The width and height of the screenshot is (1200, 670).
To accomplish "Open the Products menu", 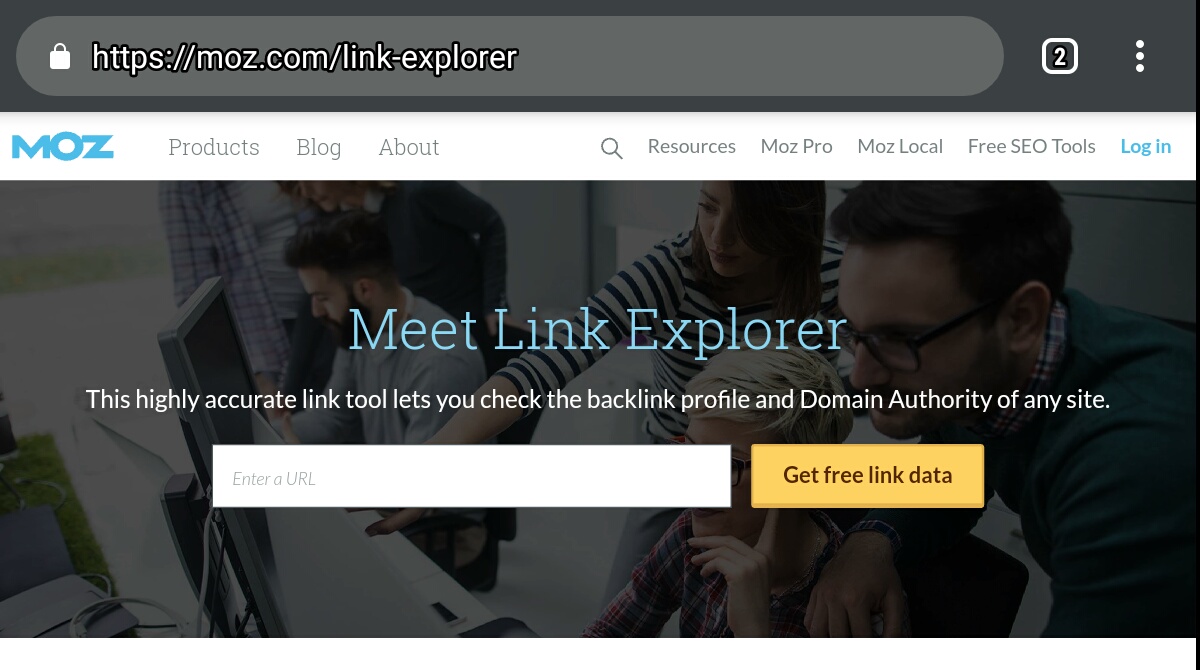I will [x=214, y=147].
